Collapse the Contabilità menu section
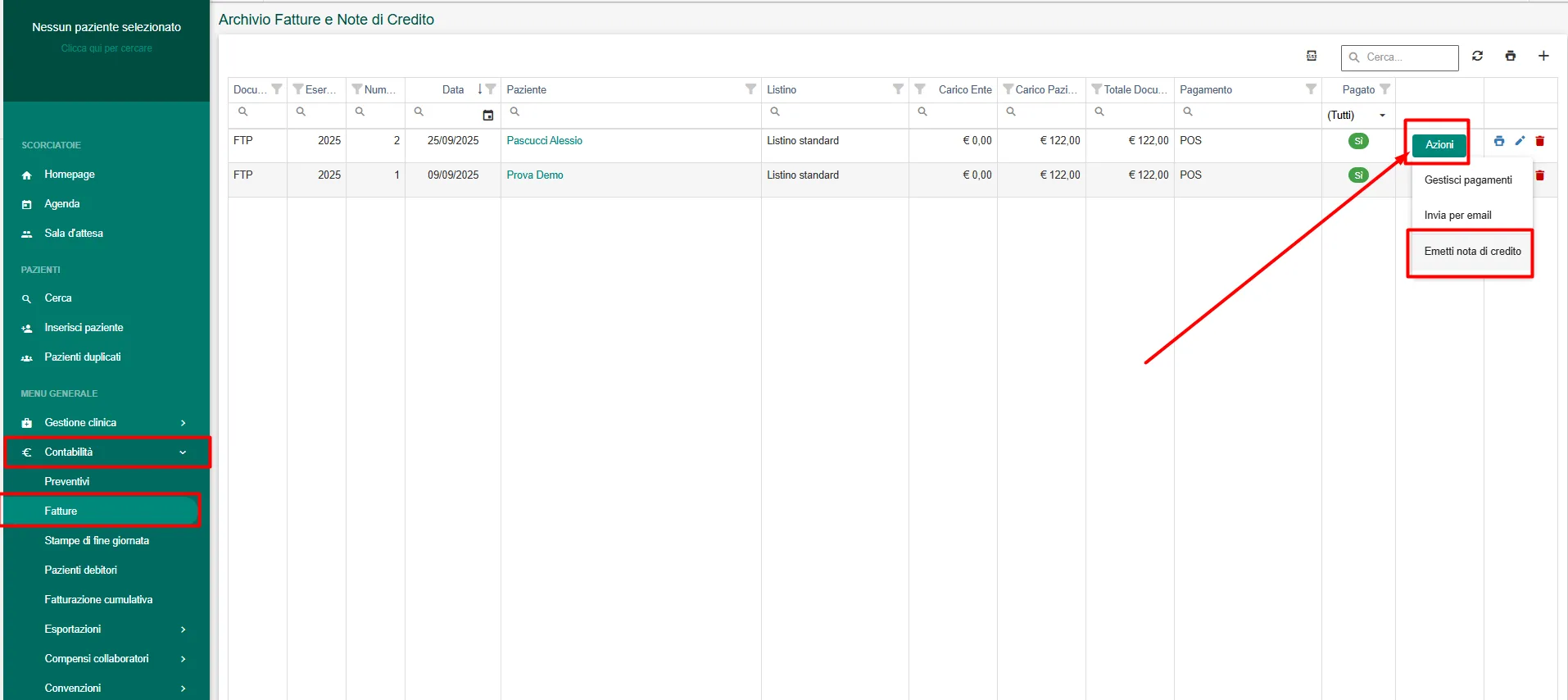1568x700 pixels. click(x=183, y=452)
